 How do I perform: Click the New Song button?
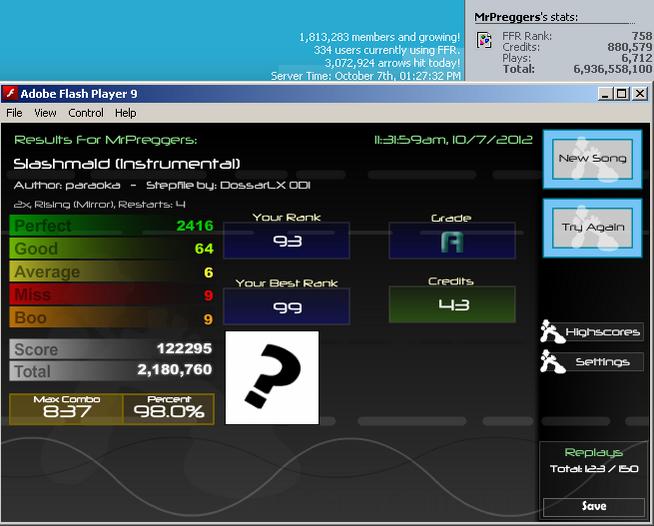(x=592, y=159)
